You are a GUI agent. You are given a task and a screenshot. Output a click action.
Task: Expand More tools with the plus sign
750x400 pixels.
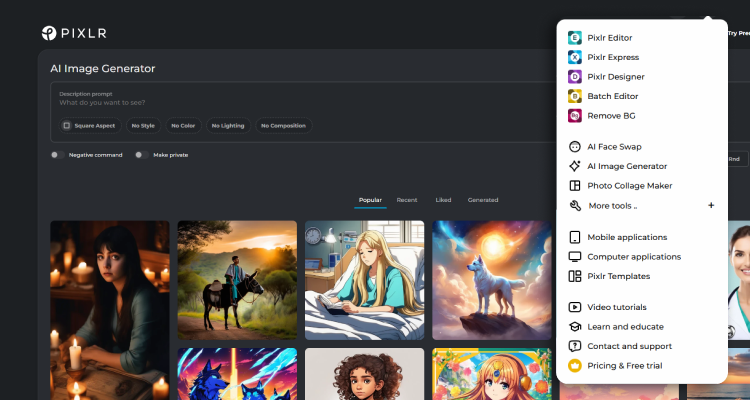tap(711, 206)
